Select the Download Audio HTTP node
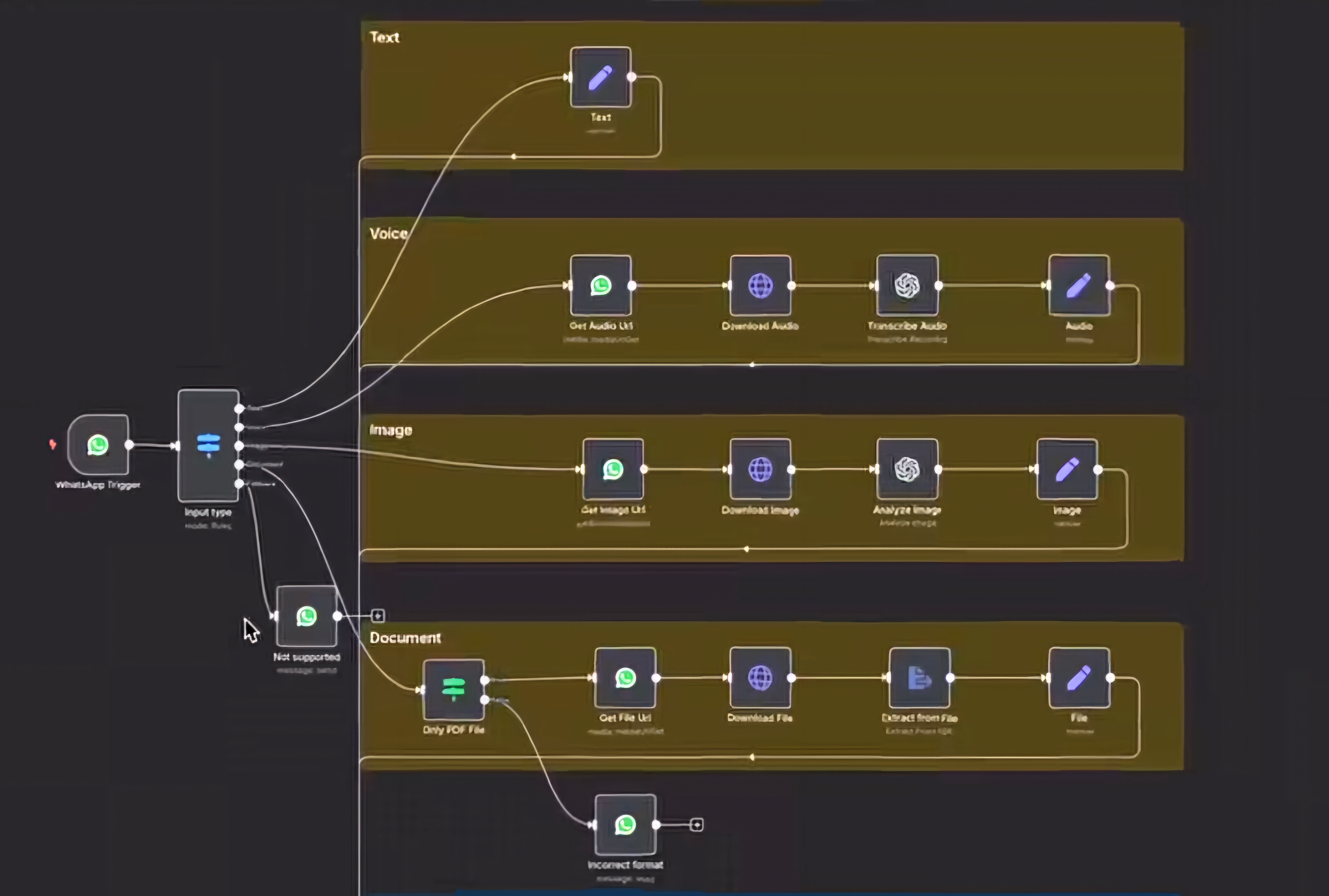Viewport: 1329px width, 896px height. coord(761,285)
